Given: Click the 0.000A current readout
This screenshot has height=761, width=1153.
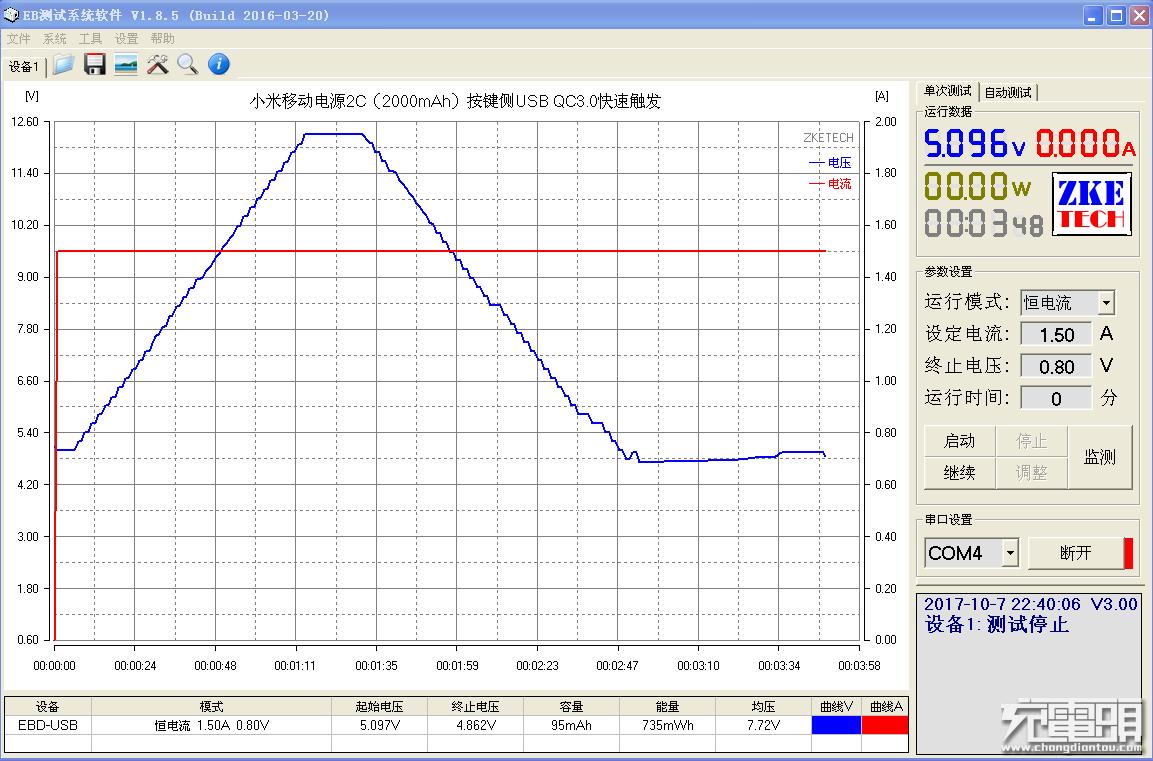Looking at the screenshot, I should 1086,143.
